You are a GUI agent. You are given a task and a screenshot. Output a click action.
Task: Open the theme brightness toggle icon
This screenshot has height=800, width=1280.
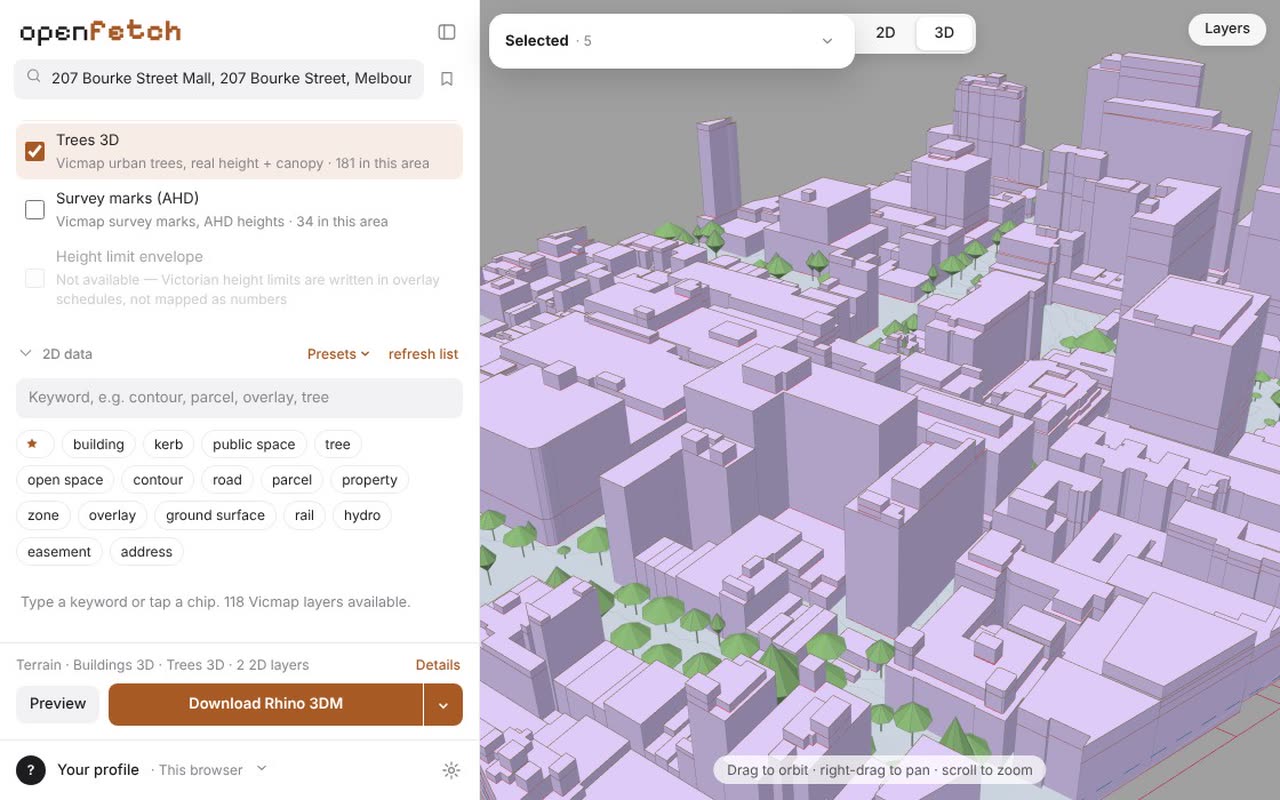click(451, 770)
